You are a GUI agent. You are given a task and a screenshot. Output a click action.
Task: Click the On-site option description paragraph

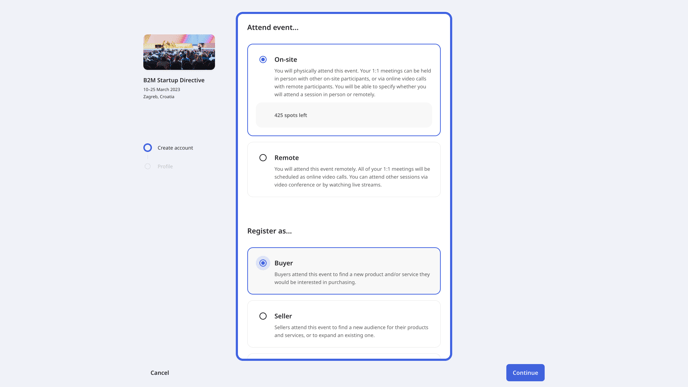[x=353, y=82]
